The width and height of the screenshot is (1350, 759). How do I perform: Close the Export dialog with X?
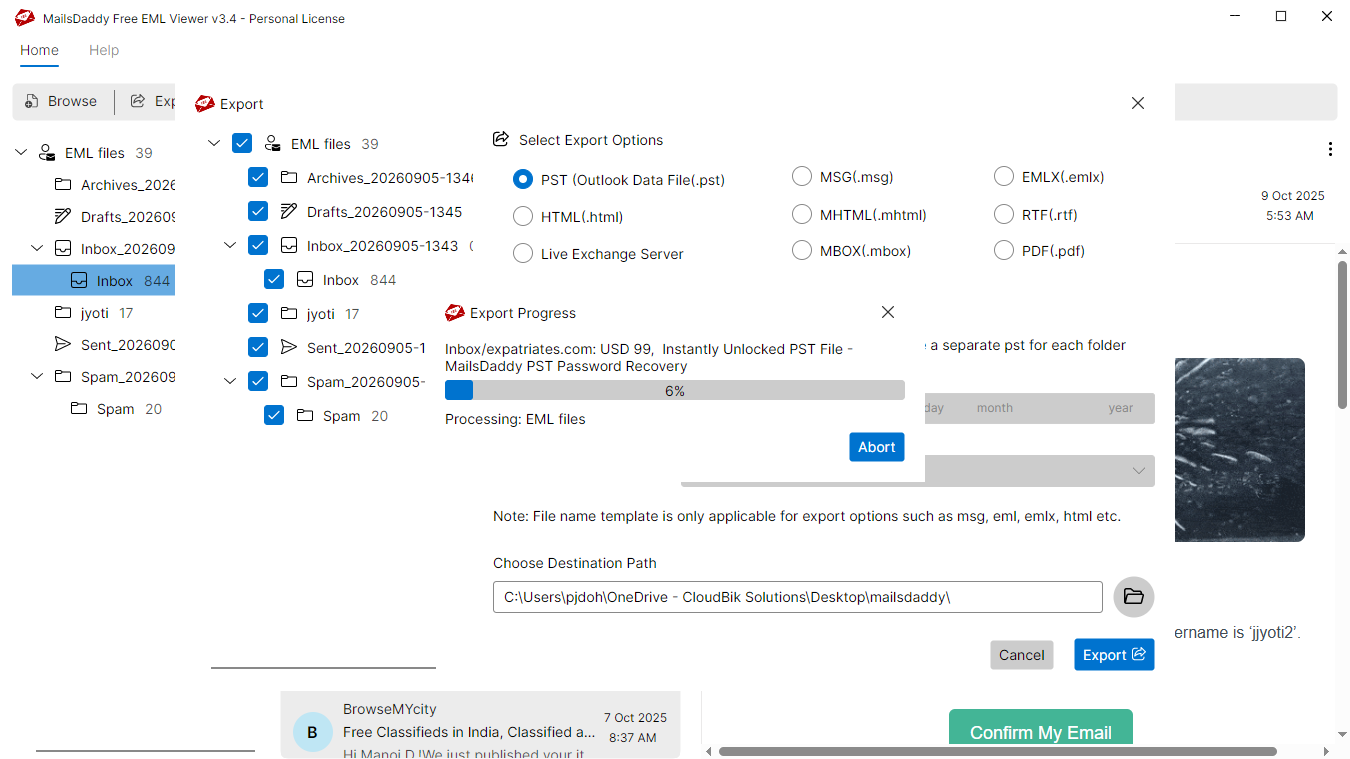(x=1138, y=103)
